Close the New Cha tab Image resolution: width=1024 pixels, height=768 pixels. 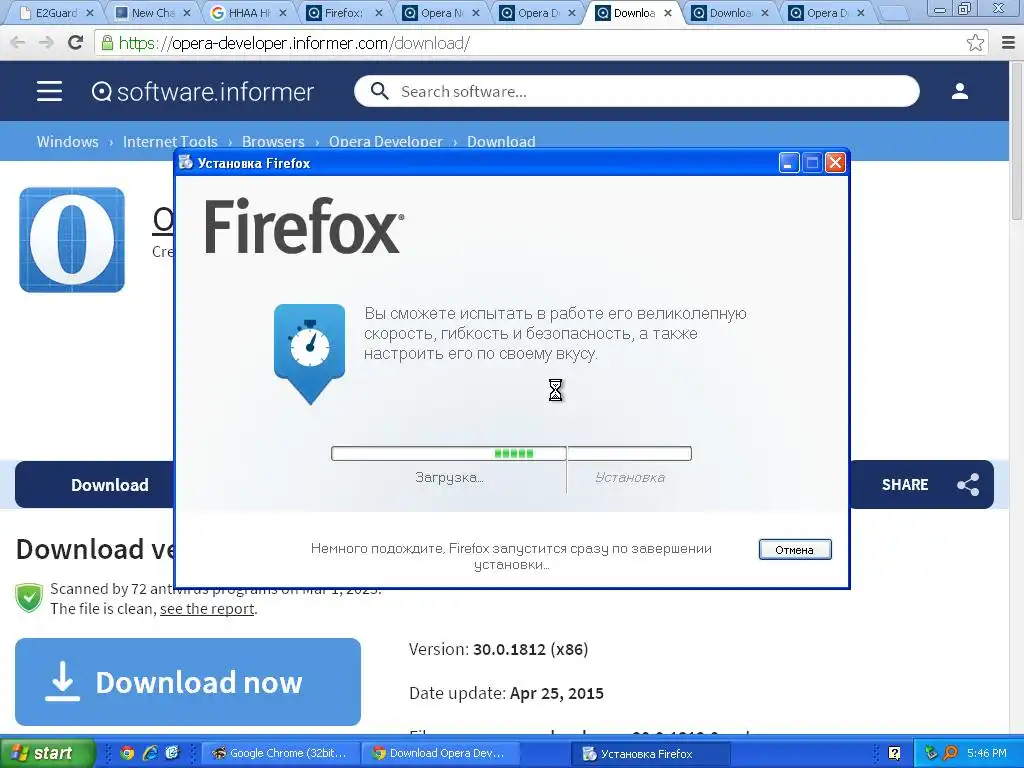(187, 12)
